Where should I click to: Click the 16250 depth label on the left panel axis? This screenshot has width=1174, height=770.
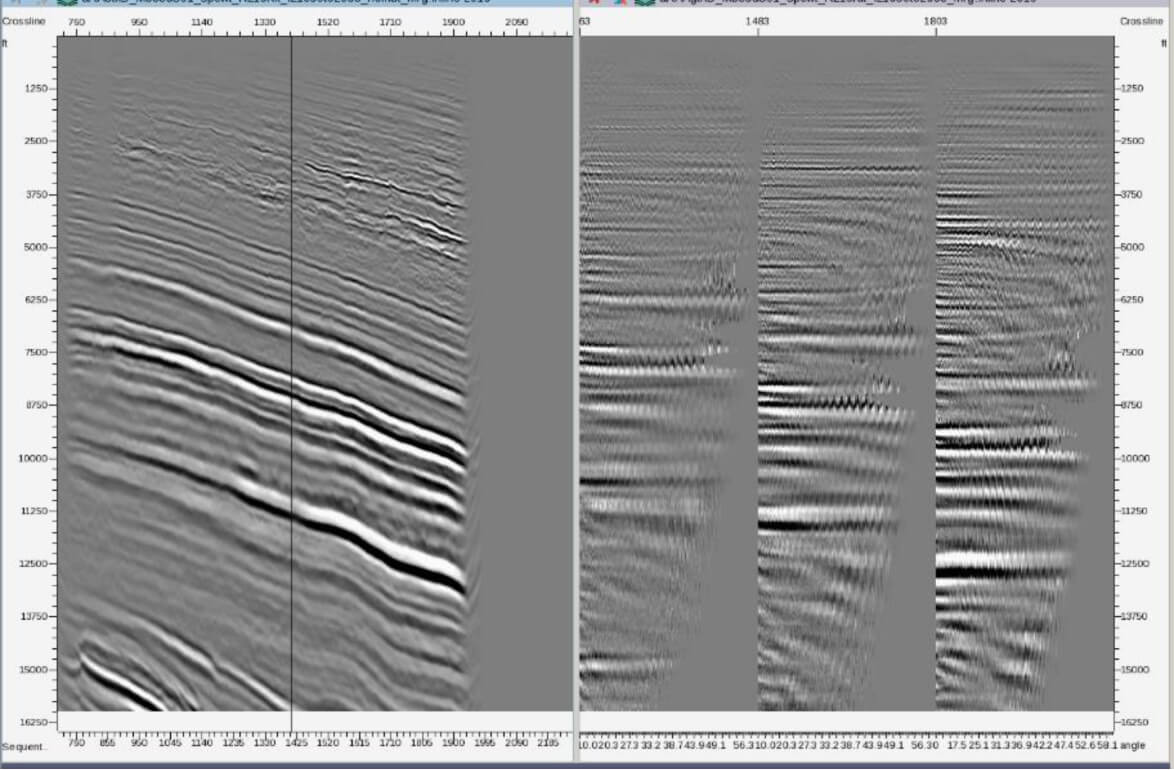click(33, 722)
